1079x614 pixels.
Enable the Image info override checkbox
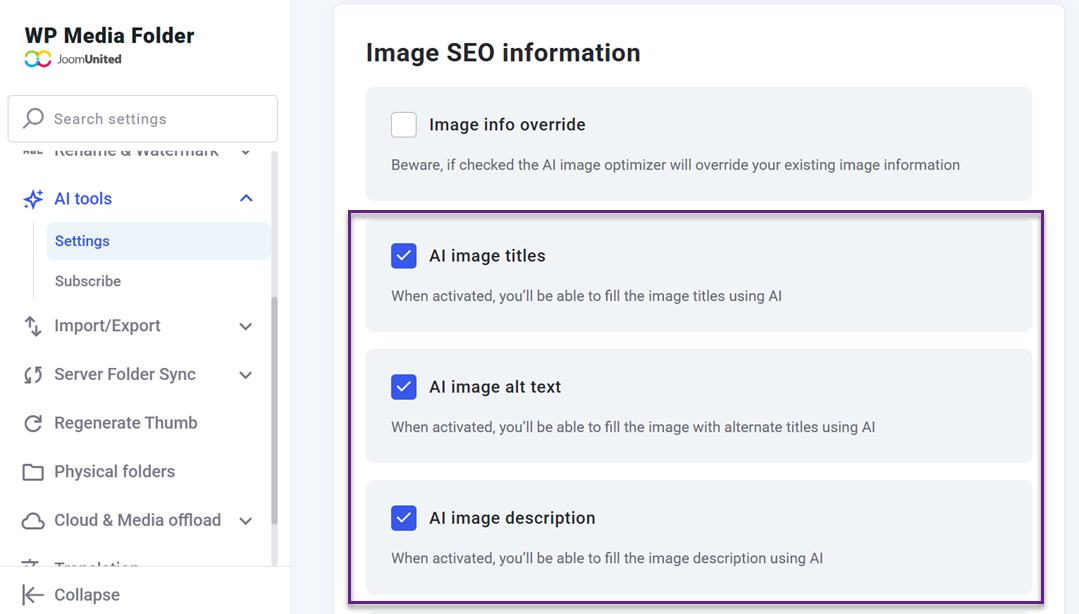[404, 125]
